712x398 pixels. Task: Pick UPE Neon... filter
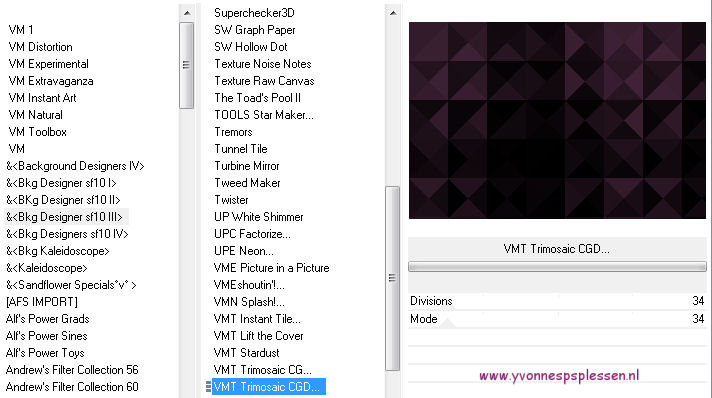[x=244, y=251]
